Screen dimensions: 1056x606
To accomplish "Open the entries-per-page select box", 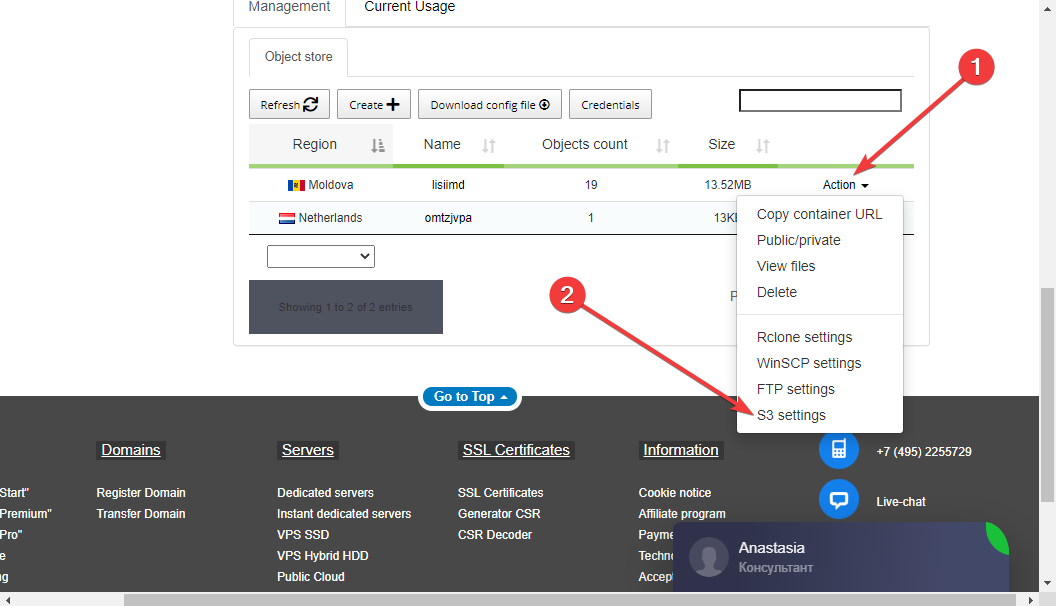I will tap(320, 257).
